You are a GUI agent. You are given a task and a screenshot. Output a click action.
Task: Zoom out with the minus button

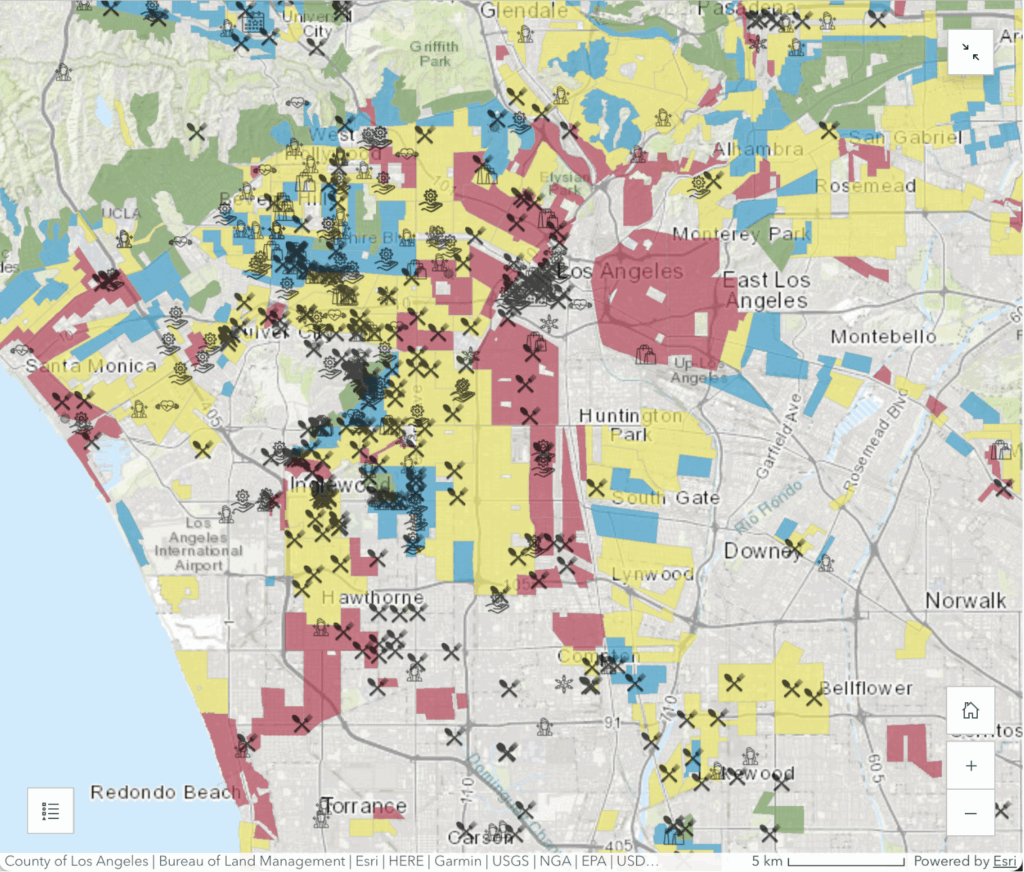coord(970,813)
